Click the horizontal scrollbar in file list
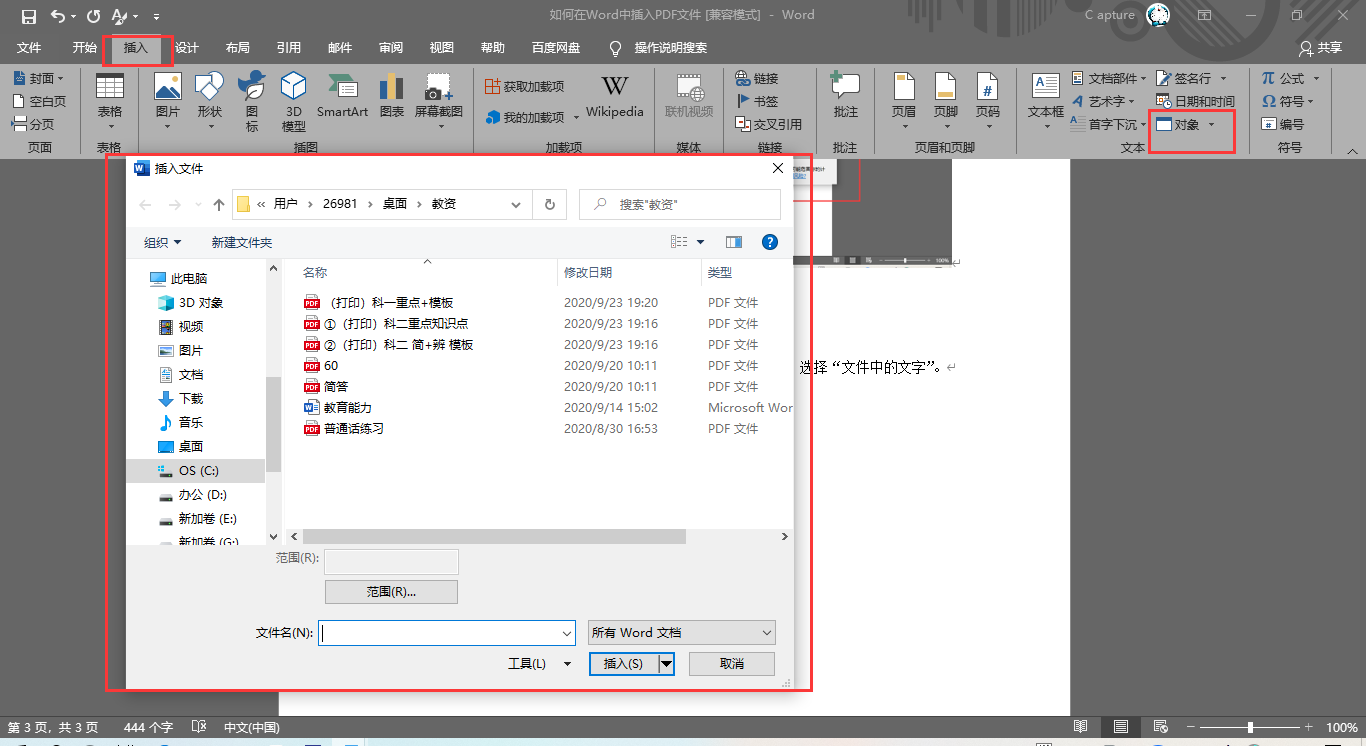 tap(494, 537)
